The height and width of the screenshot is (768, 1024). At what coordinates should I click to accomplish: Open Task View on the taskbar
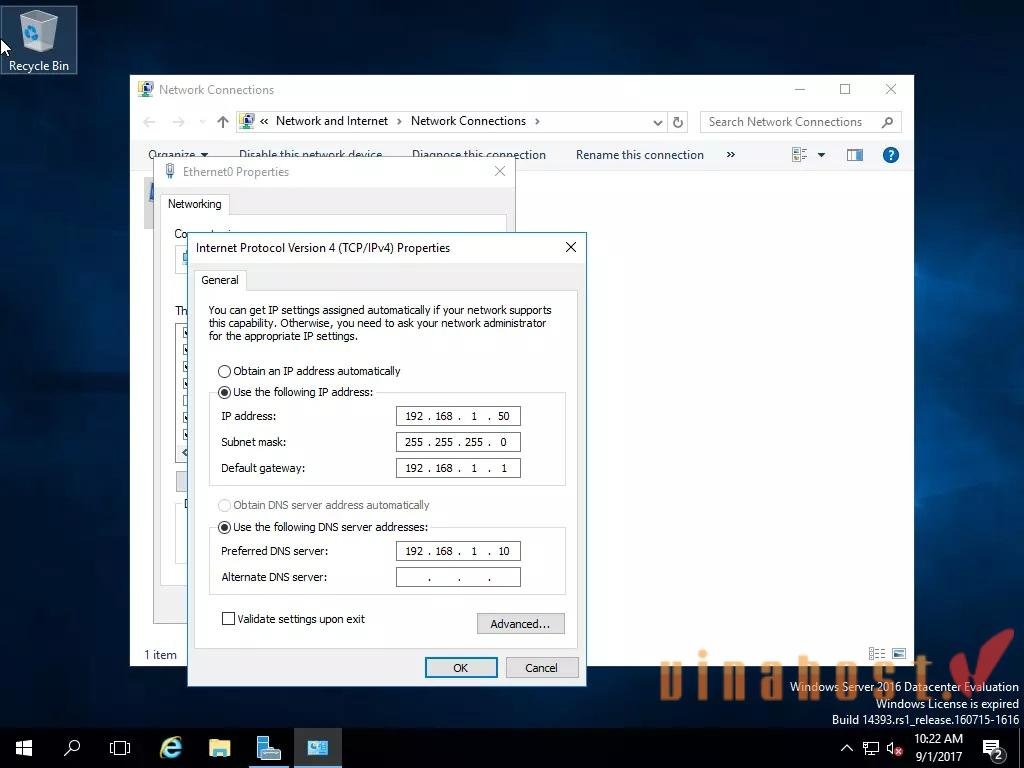pyautogui.click(x=120, y=748)
